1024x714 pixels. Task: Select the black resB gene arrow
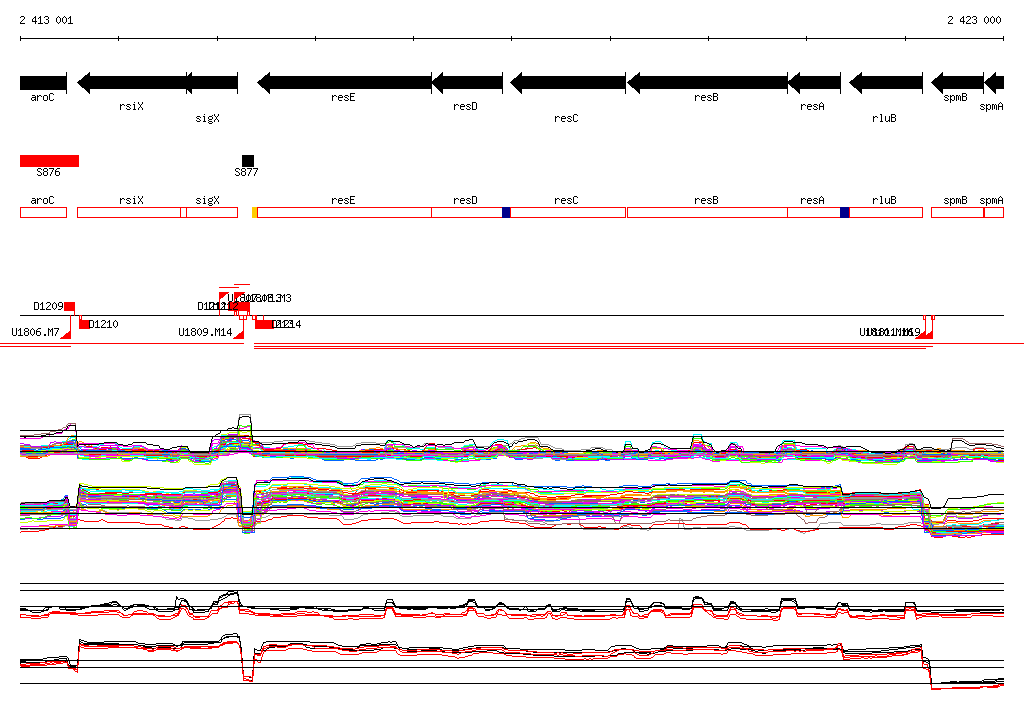(707, 83)
